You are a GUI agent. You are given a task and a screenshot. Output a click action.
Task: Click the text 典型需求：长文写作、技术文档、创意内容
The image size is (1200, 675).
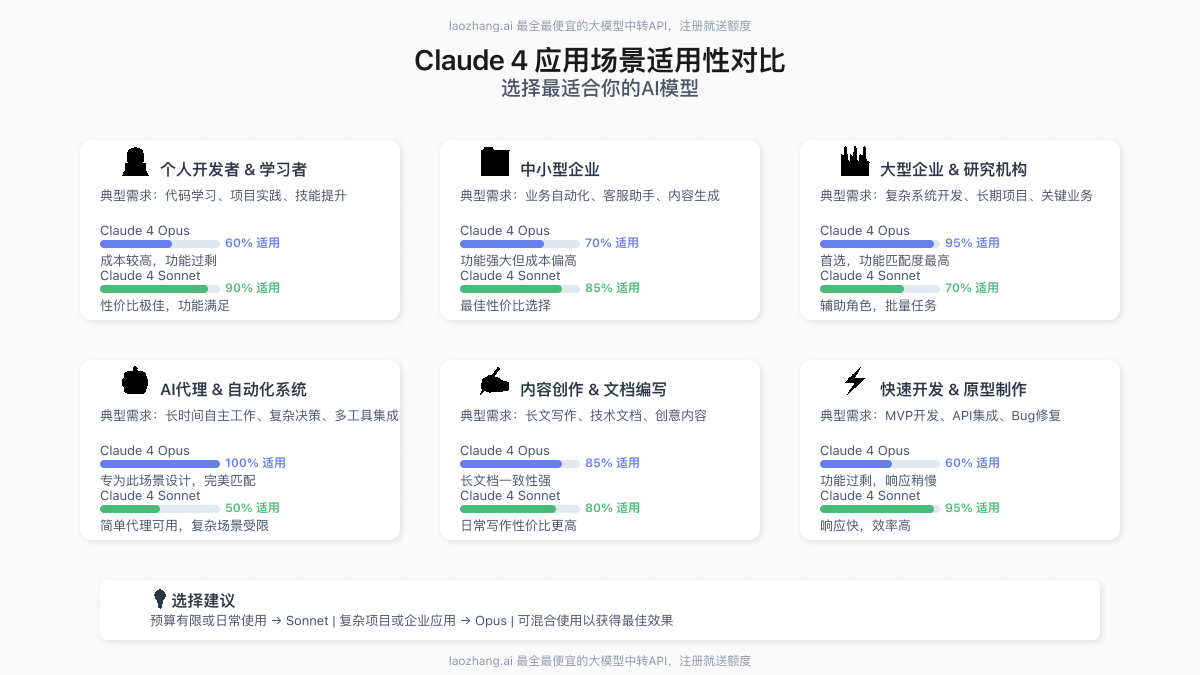pyautogui.click(x=583, y=416)
